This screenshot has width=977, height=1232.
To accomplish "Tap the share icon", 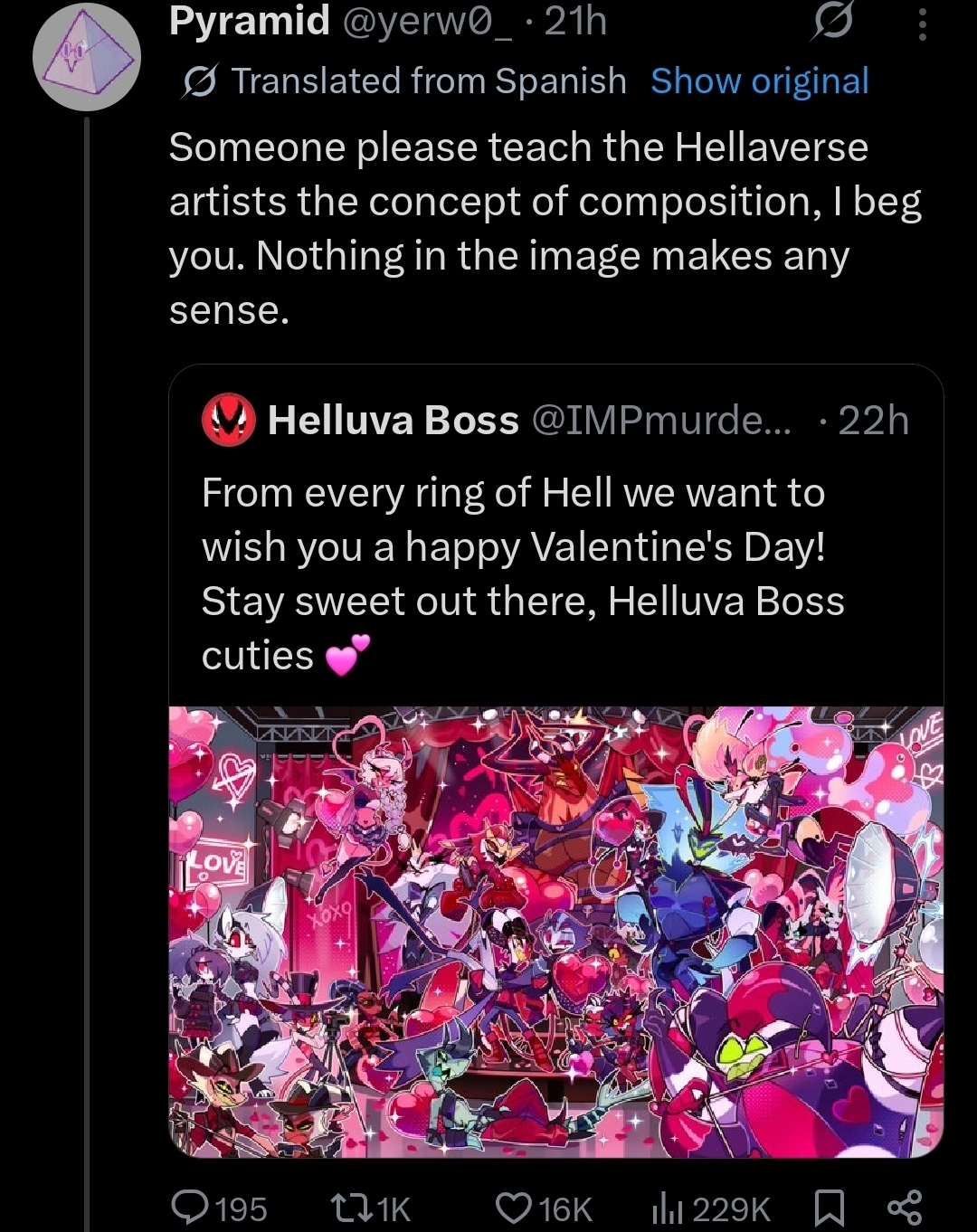I will (x=904, y=1207).
